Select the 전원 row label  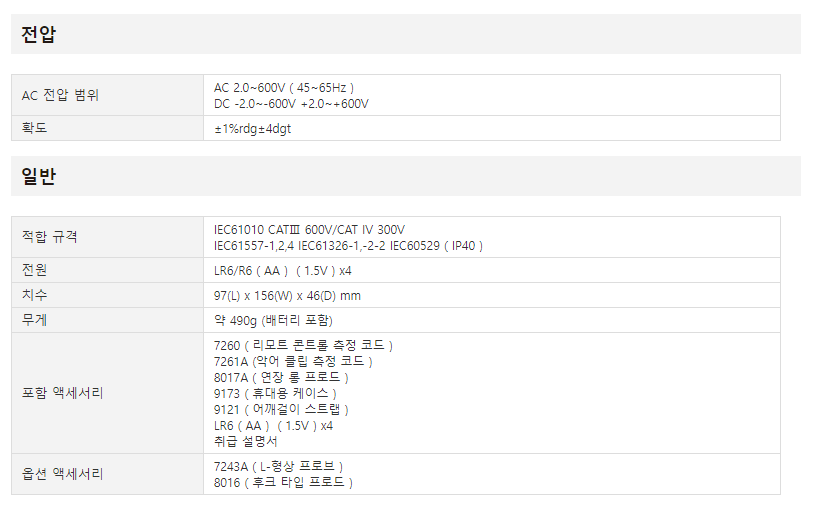click(x=35, y=270)
